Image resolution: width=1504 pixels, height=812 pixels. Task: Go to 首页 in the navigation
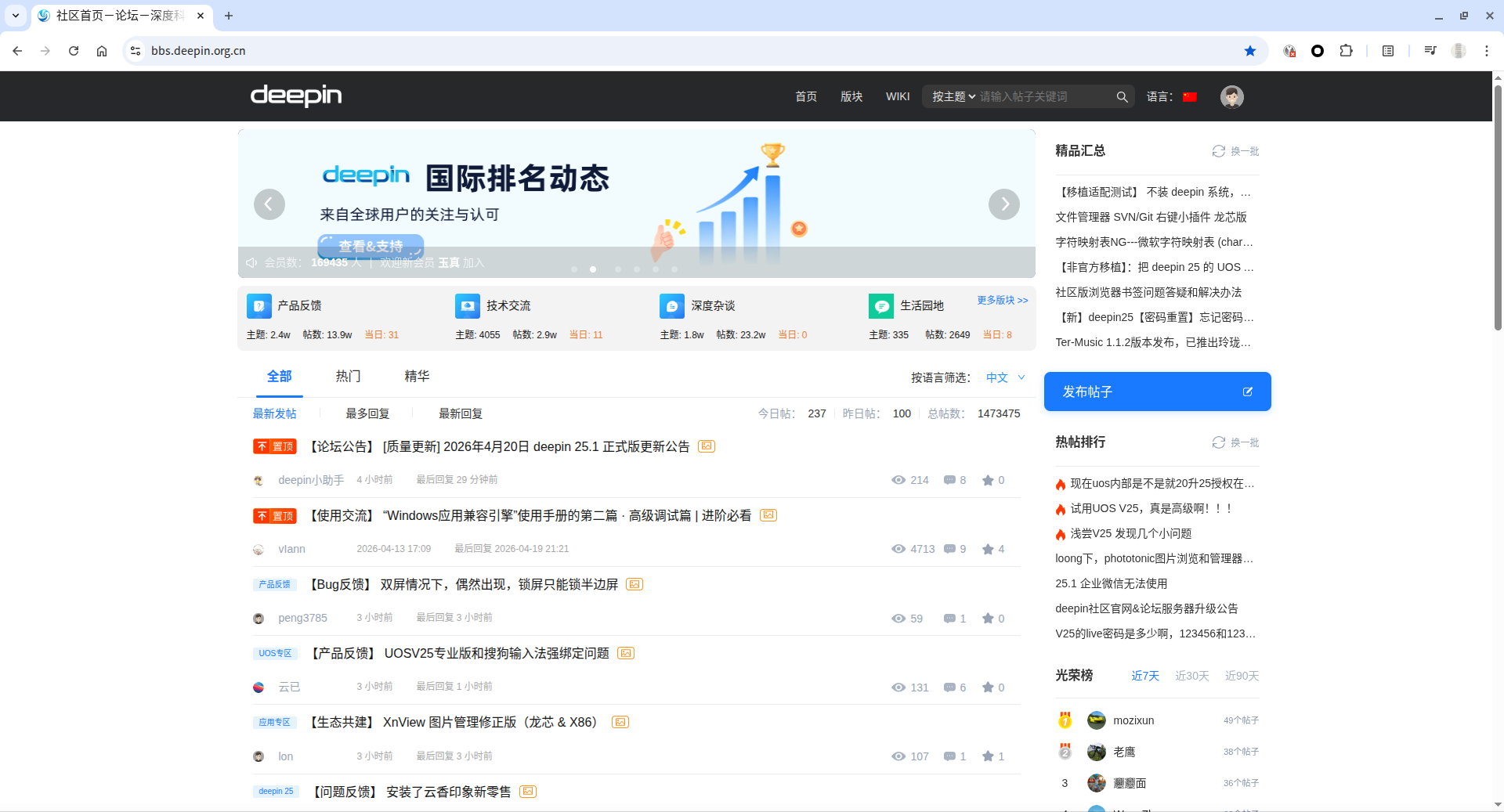coord(806,96)
